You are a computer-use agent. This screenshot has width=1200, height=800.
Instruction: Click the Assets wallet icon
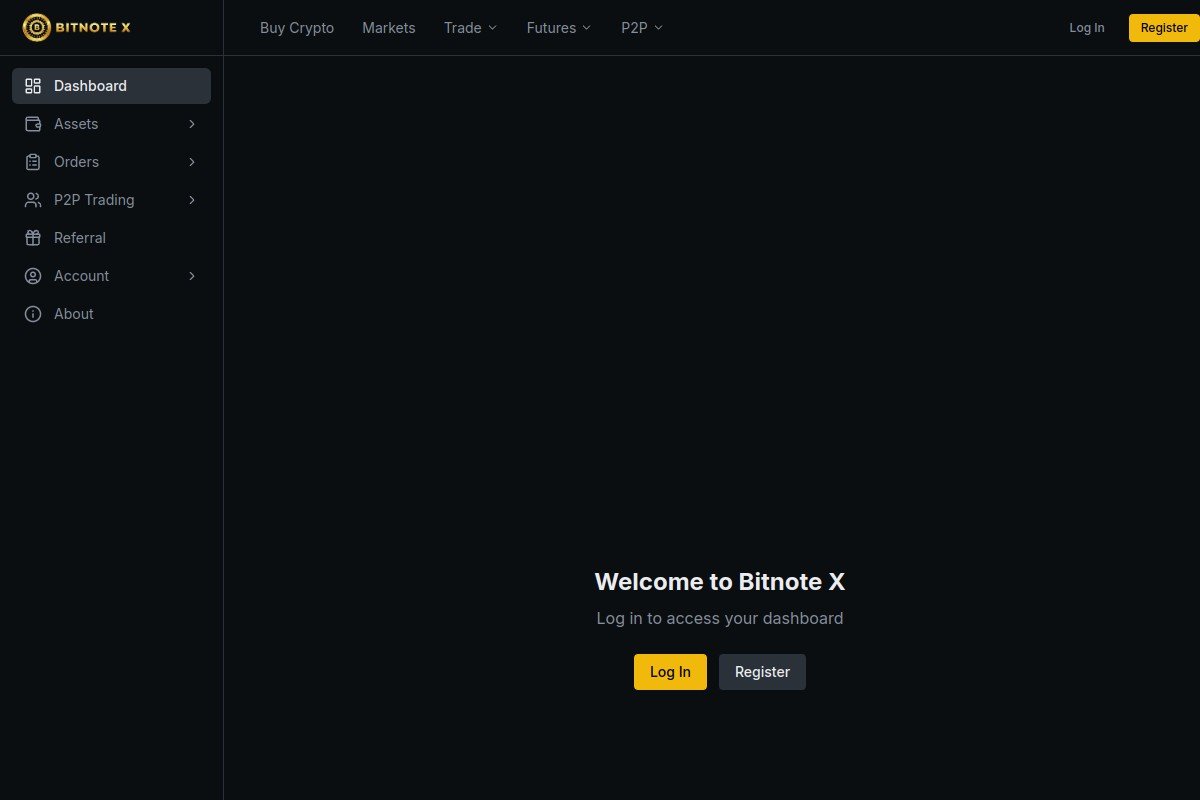click(33, 124)
